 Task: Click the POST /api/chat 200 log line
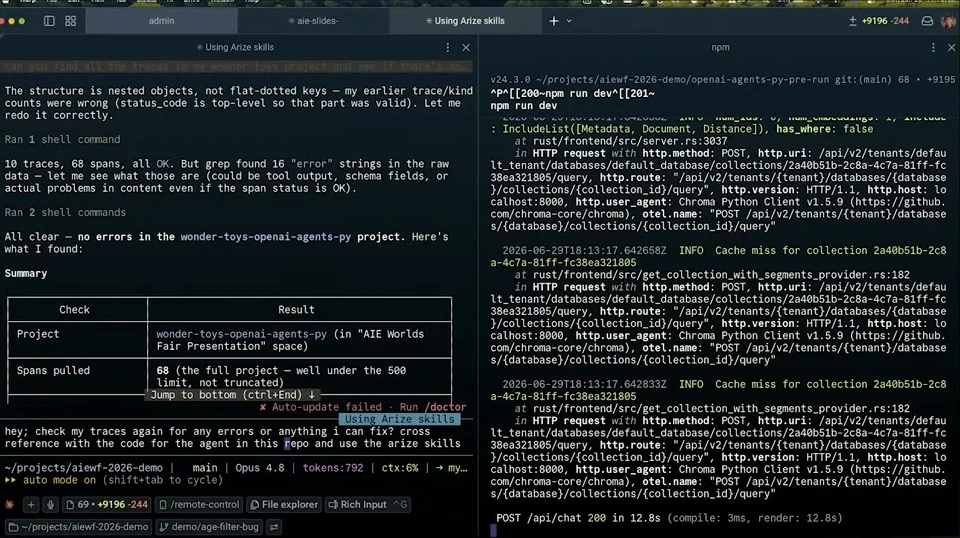[x=669, y=518]
